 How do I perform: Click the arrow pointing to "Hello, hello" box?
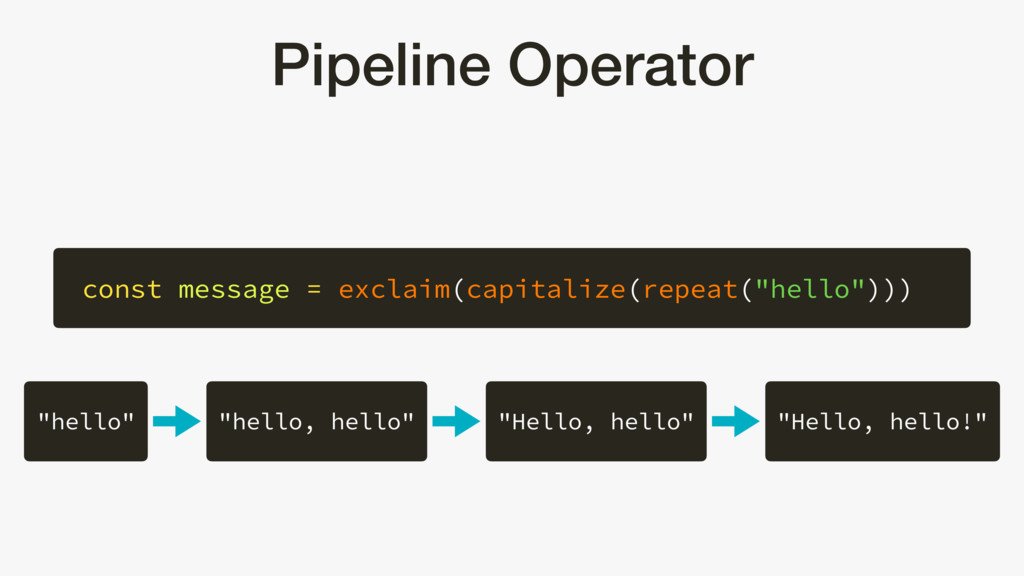click(456, 421)
